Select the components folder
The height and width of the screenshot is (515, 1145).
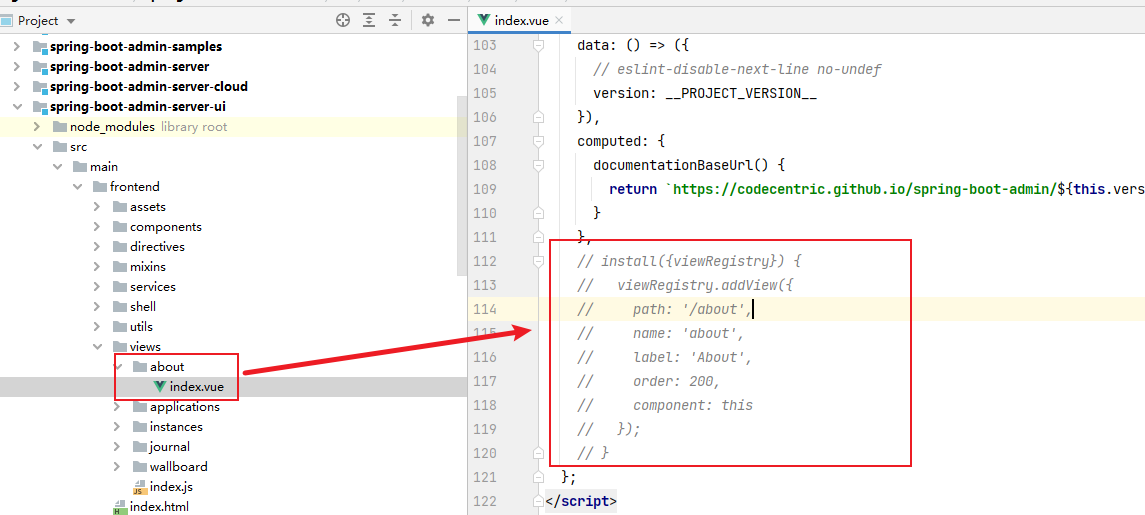coord(165,227)
